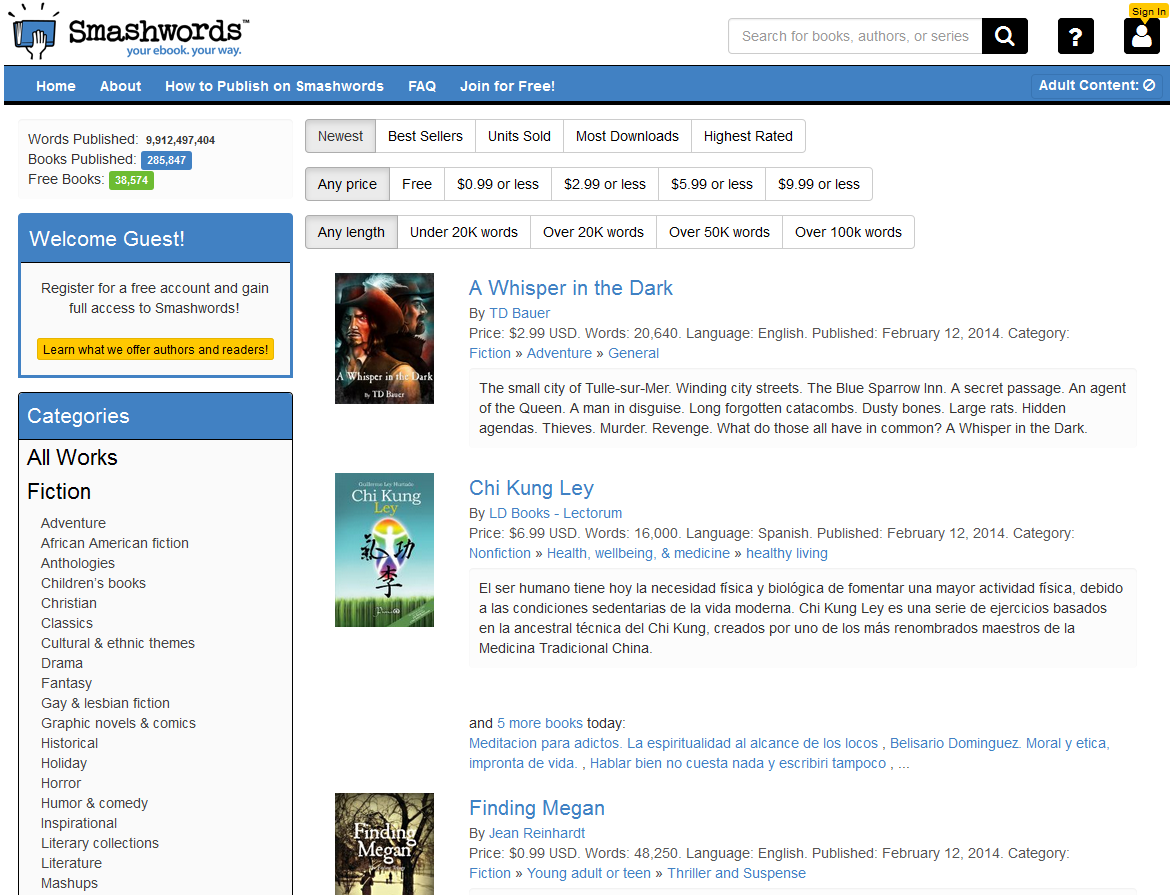The width and height of the screenshot is (1170, 895).
Task: Open Fantasy category
Action: click(x=66, y=683)
